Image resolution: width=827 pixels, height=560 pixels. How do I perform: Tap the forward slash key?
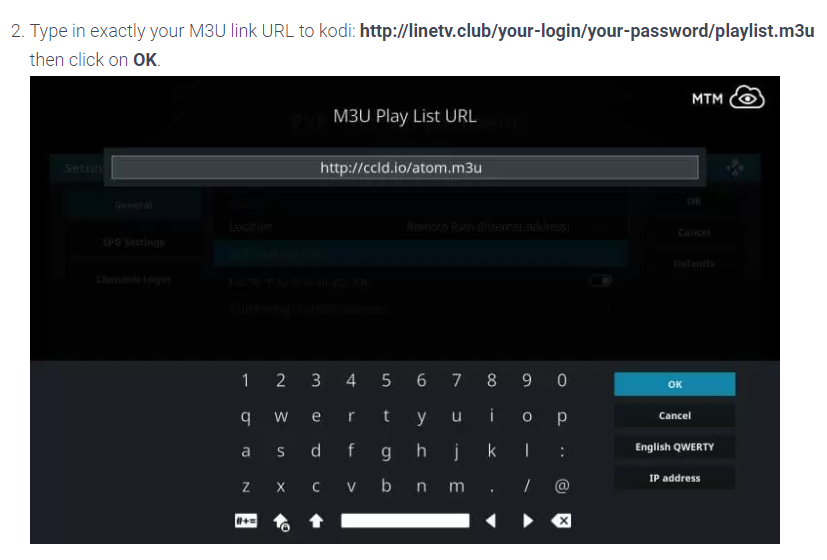point(527,486)
